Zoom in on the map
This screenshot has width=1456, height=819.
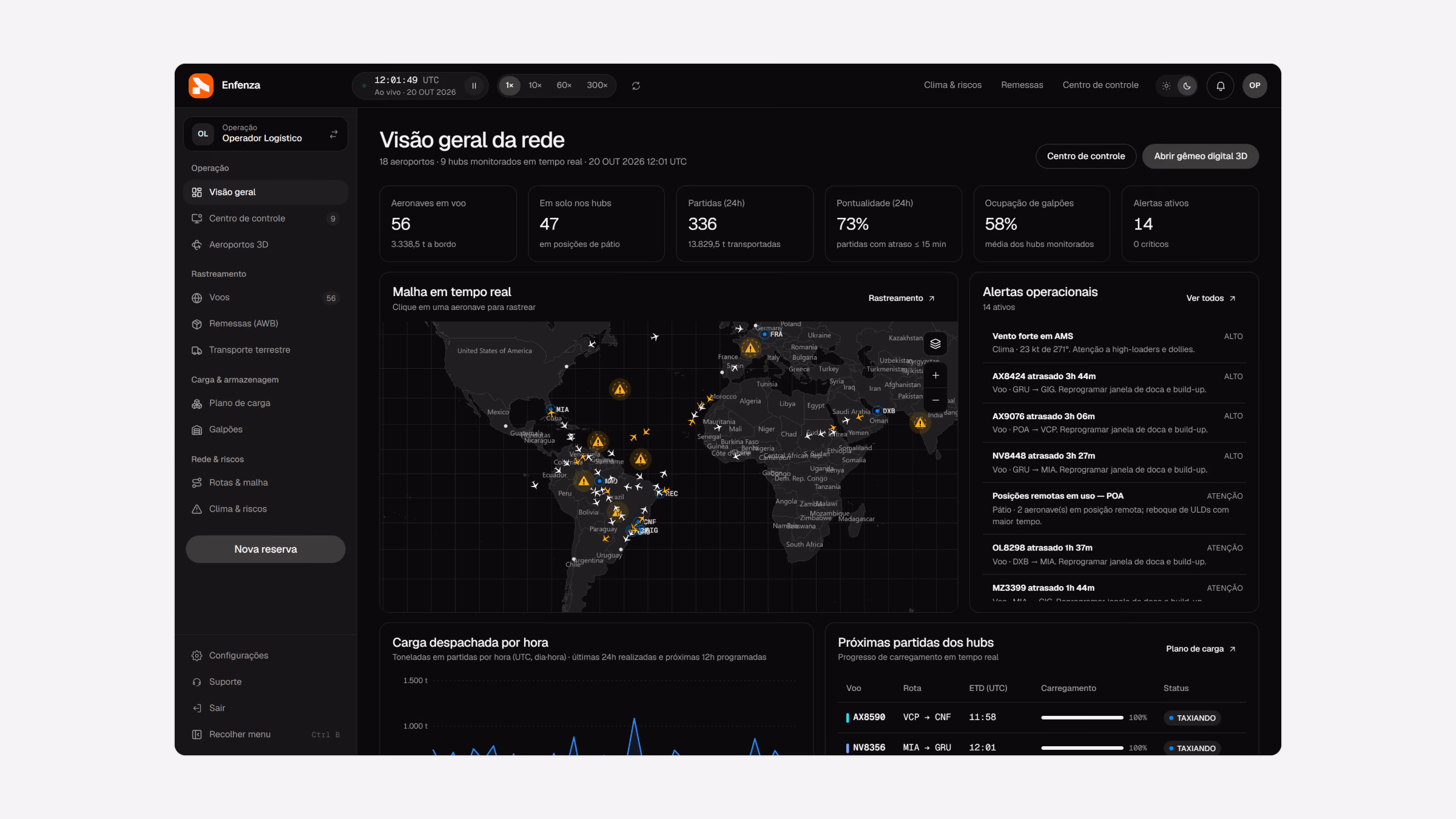[935, 376]
